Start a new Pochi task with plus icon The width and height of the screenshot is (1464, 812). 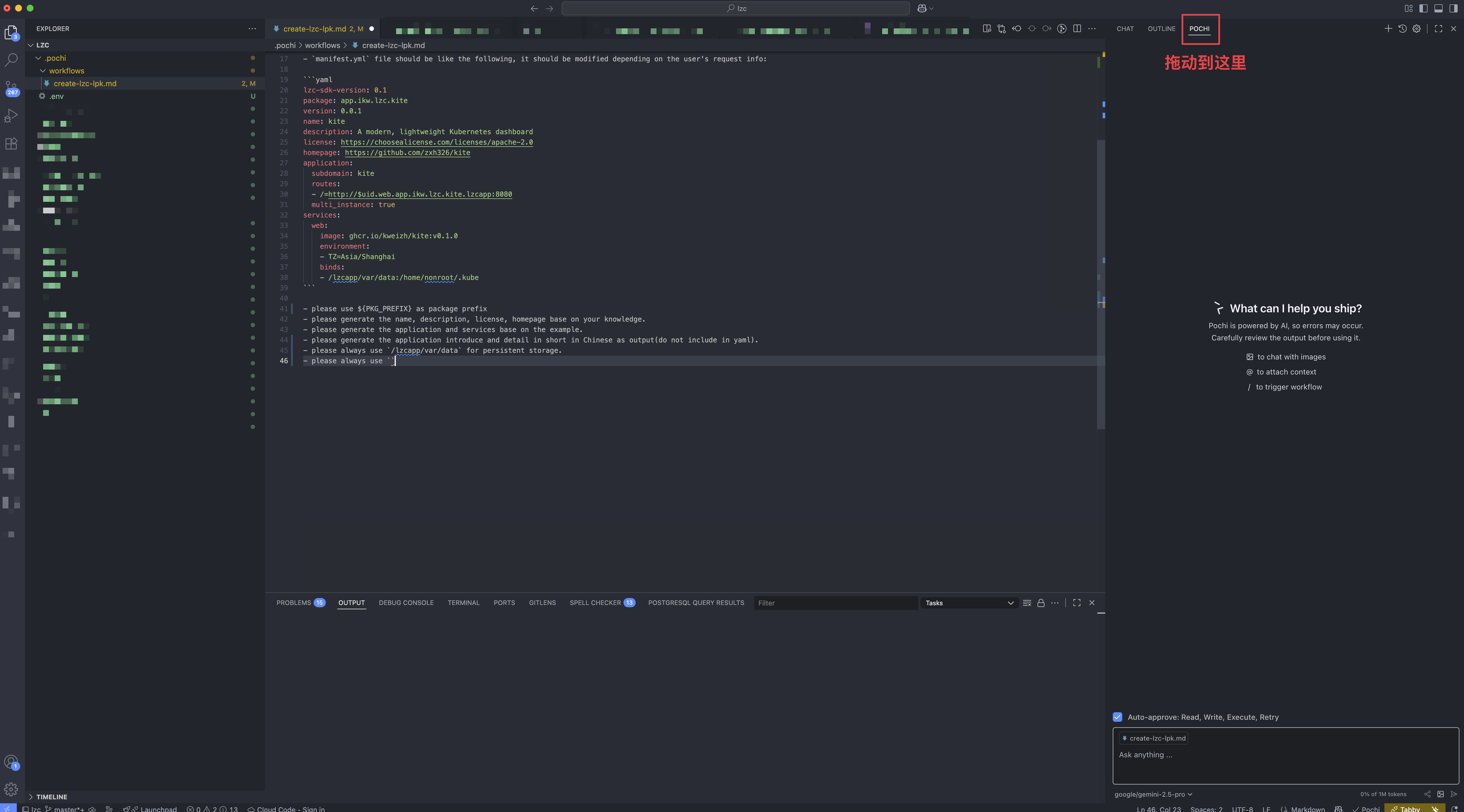click(x=1388, y=28)
